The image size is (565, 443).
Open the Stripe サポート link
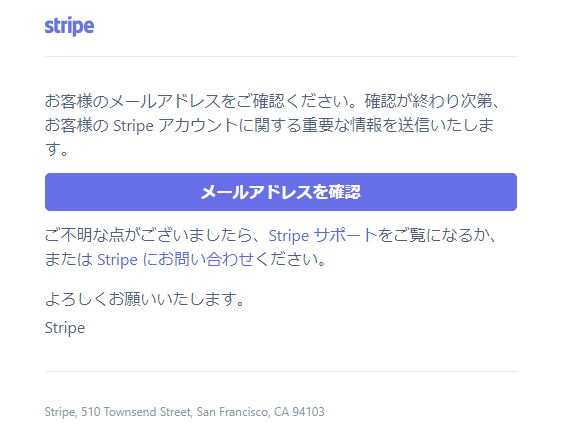323,235
